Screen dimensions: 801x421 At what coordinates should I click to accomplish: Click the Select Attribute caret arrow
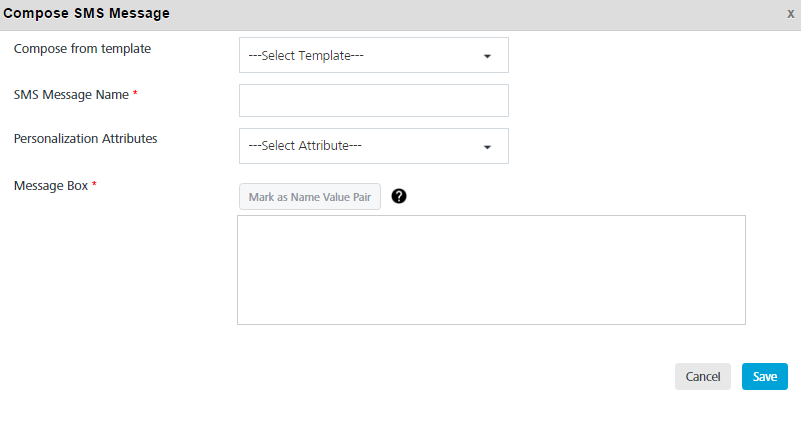pyautogui.click(x=487, y=147)
